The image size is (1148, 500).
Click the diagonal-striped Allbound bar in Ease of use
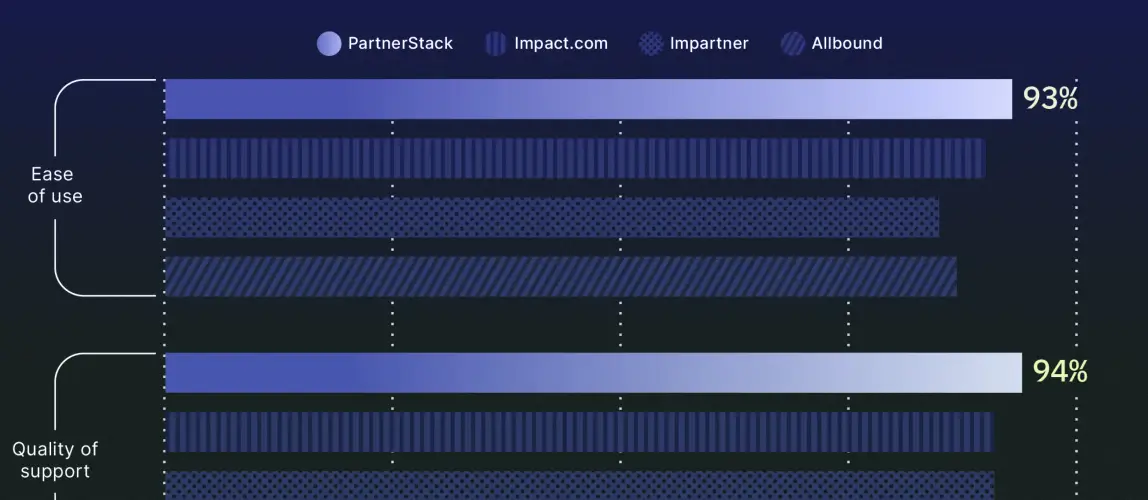coord(560,276)
